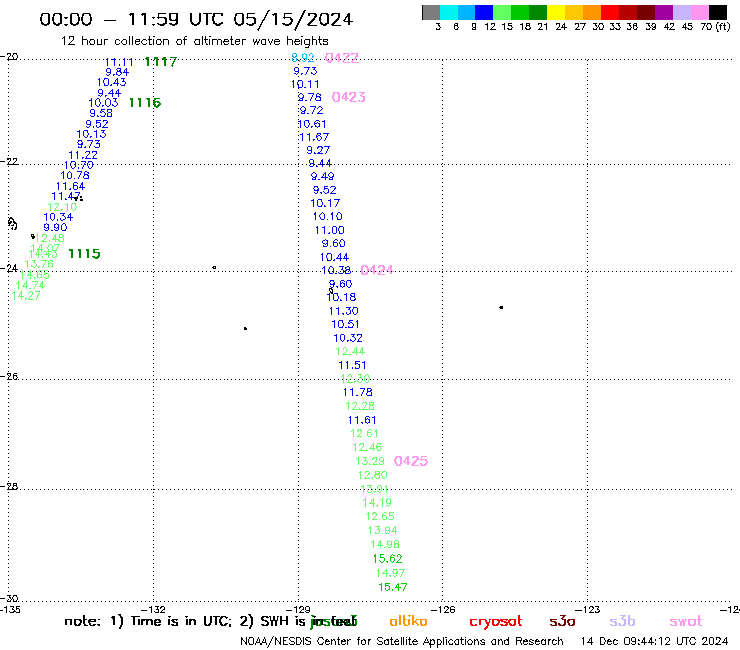Click the gray swatch in the legend
The image size is (740, 650).
coord(431,12)
